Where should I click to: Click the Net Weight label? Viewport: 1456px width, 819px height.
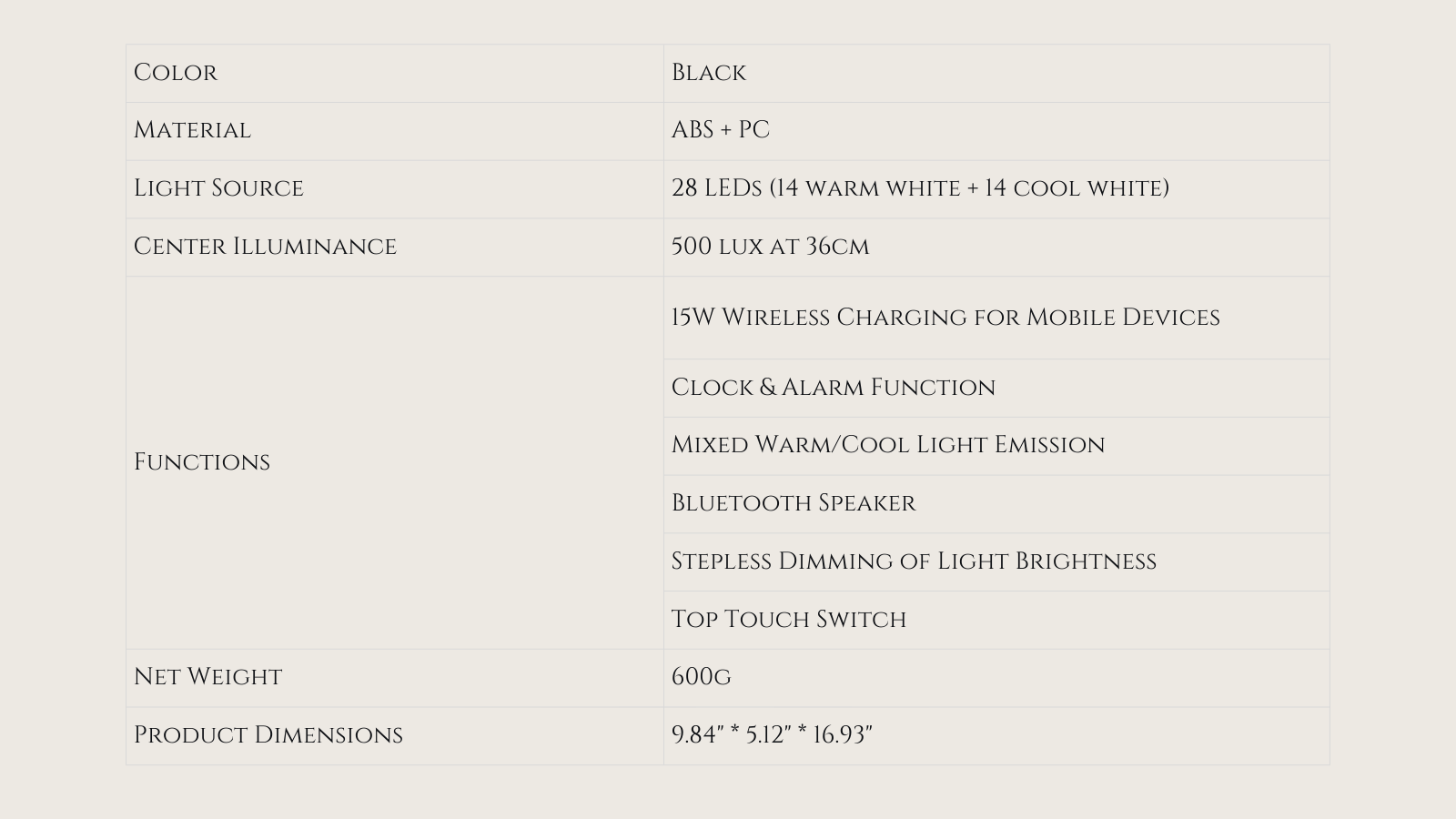207,677
